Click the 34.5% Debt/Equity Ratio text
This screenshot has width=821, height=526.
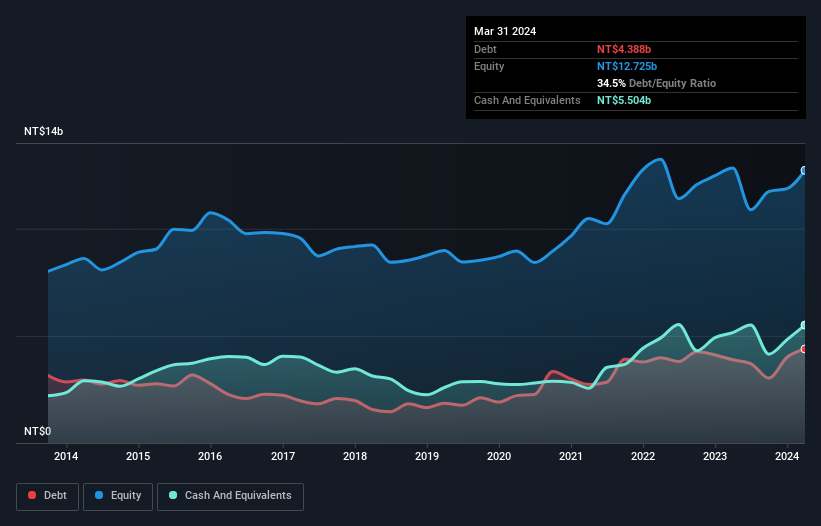click(656, 83)
